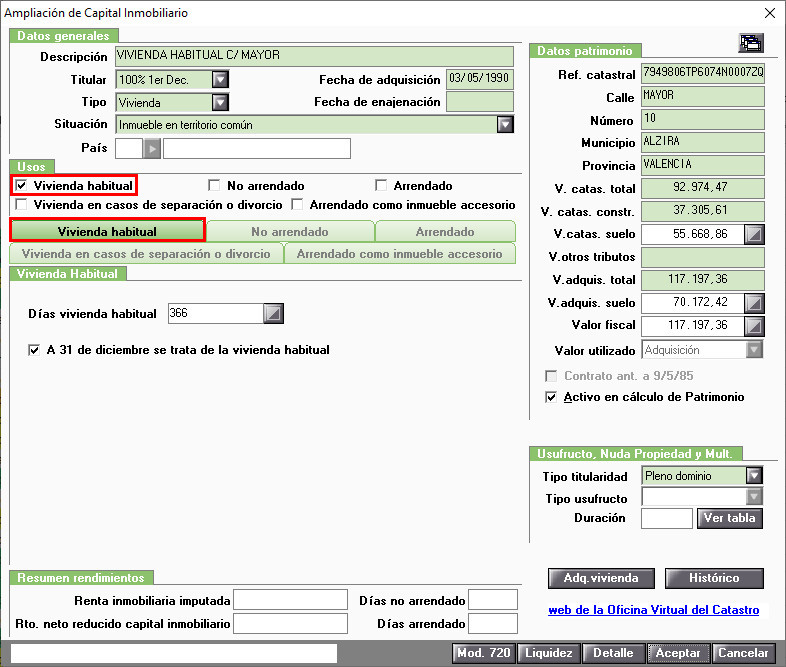Open the Tipo dropdown showing Vivienda
Image resolution: width=786 pixels, height=667 pixels.
click(220, 103)
